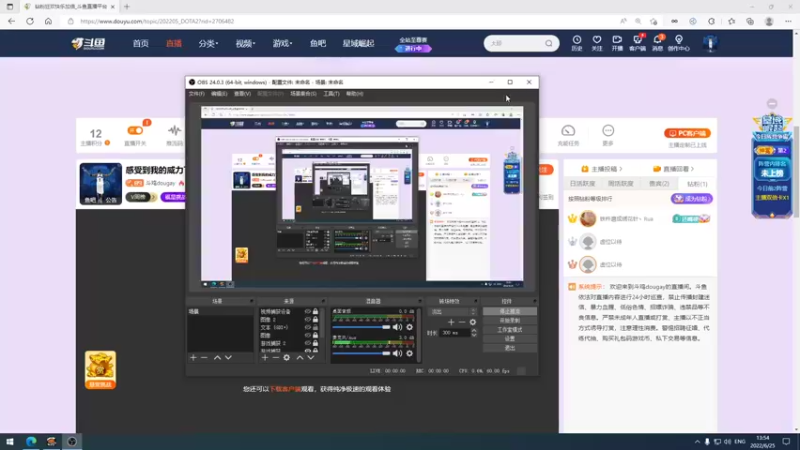Move source down in sources panel

click(311, 358)
